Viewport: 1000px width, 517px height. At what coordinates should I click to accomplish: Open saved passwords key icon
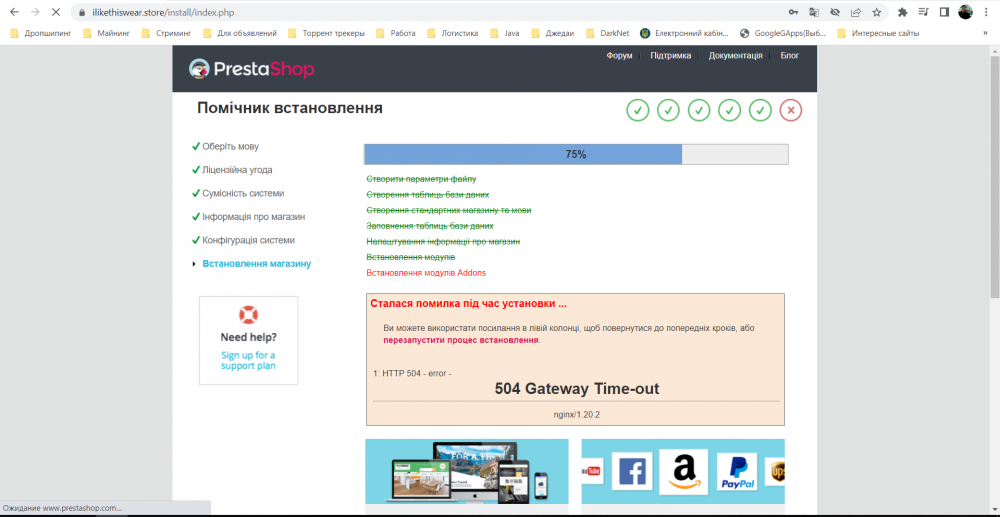[793, 12]
